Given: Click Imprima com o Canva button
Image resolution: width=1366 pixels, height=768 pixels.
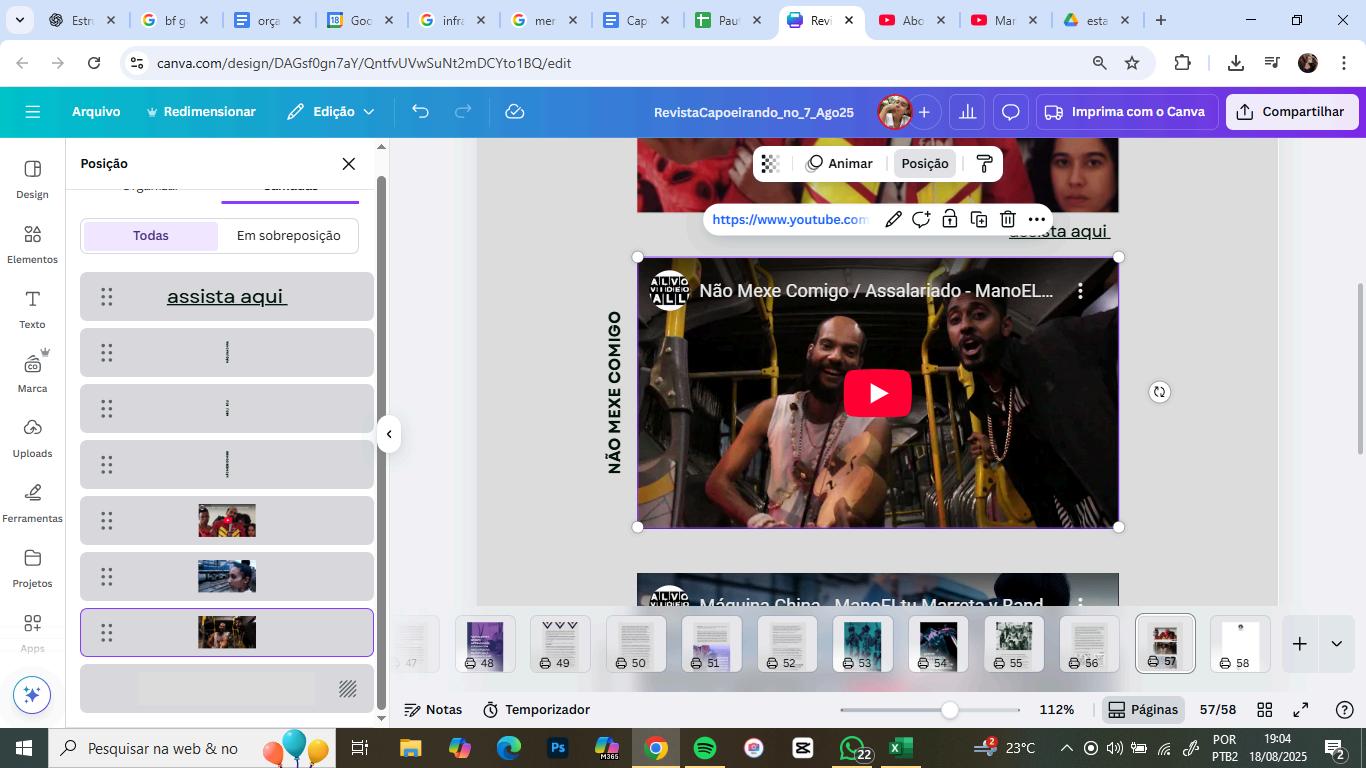Looking at the screenshot, I should (1125, 112).
